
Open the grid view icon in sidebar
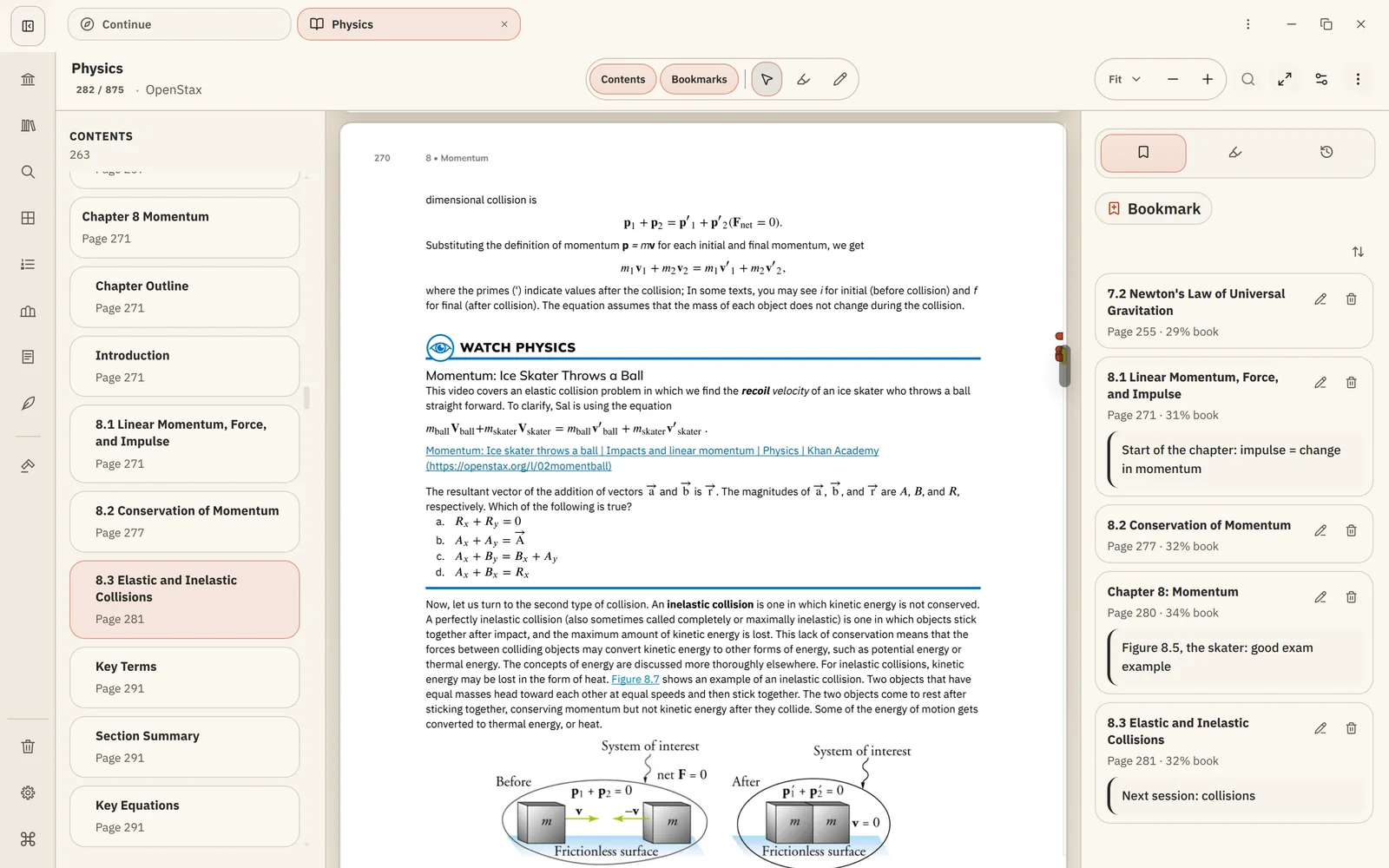tap(28, 218)
